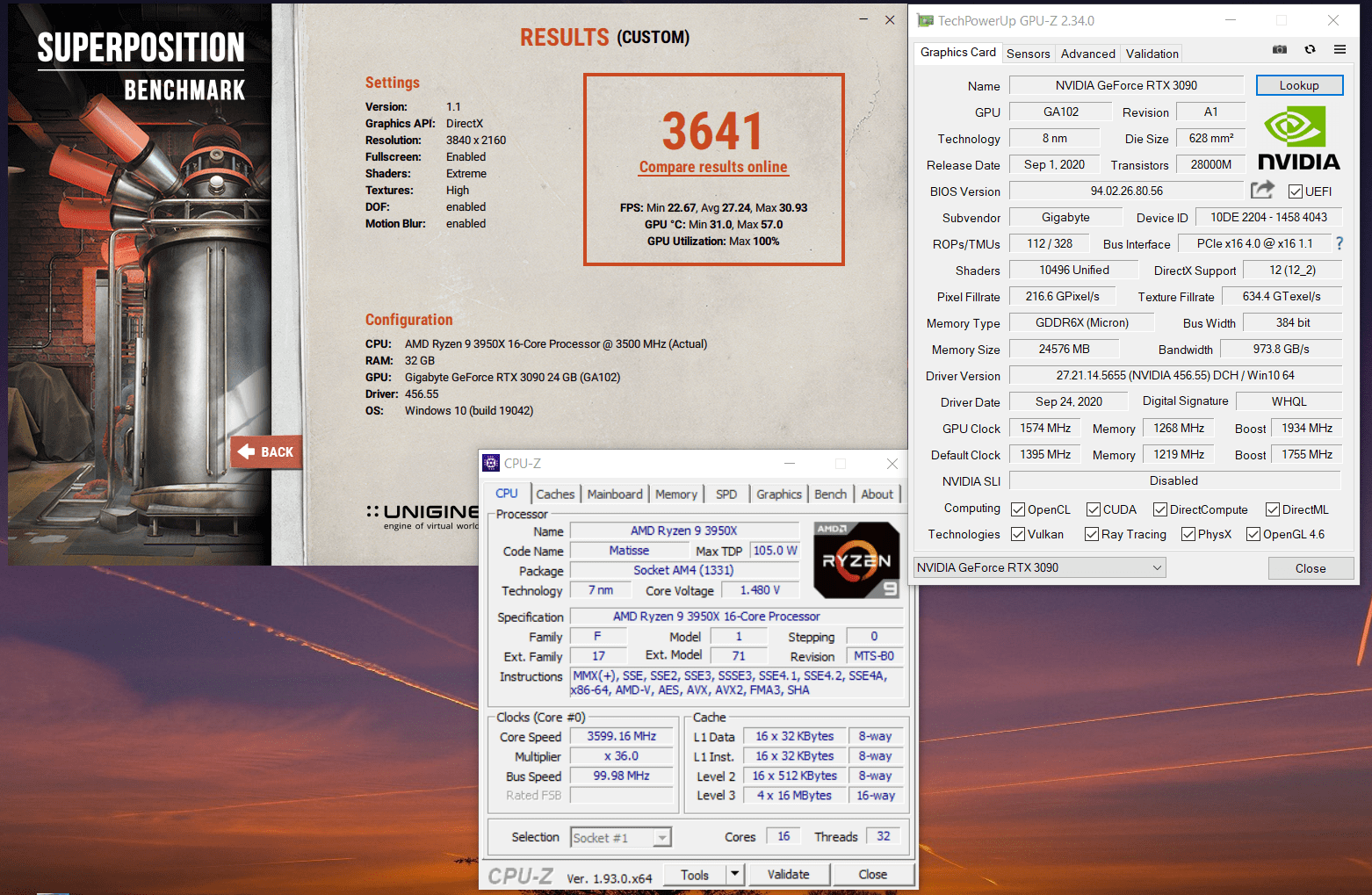1372x895 pixels.
Task: Click the Level 3 cache value 4 x 16 MBytes
Action: [795, 795]
